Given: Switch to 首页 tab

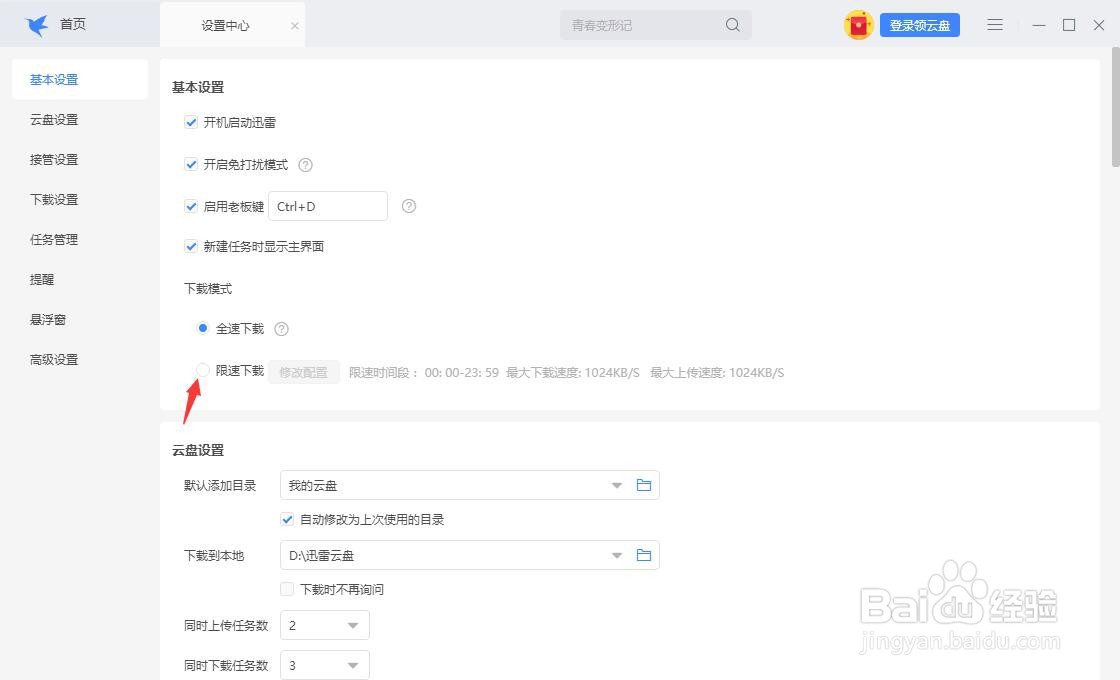Looking at the screenshot, I should pyautogui.click(x=73, y=25).
